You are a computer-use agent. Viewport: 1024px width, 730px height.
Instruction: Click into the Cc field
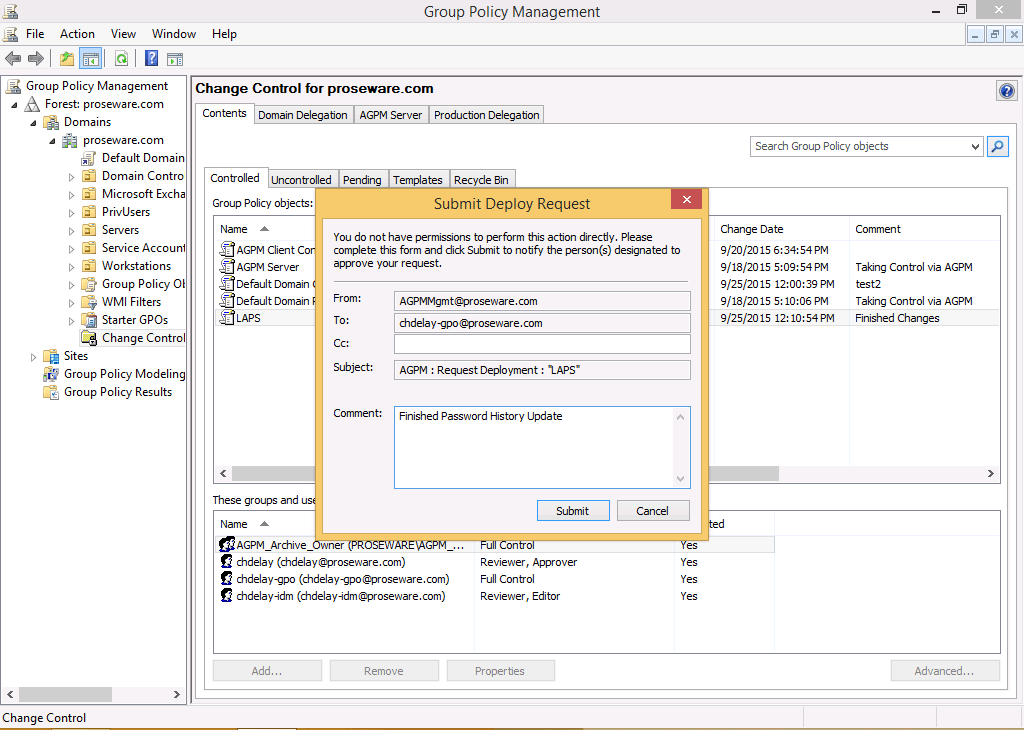(542, 344)
